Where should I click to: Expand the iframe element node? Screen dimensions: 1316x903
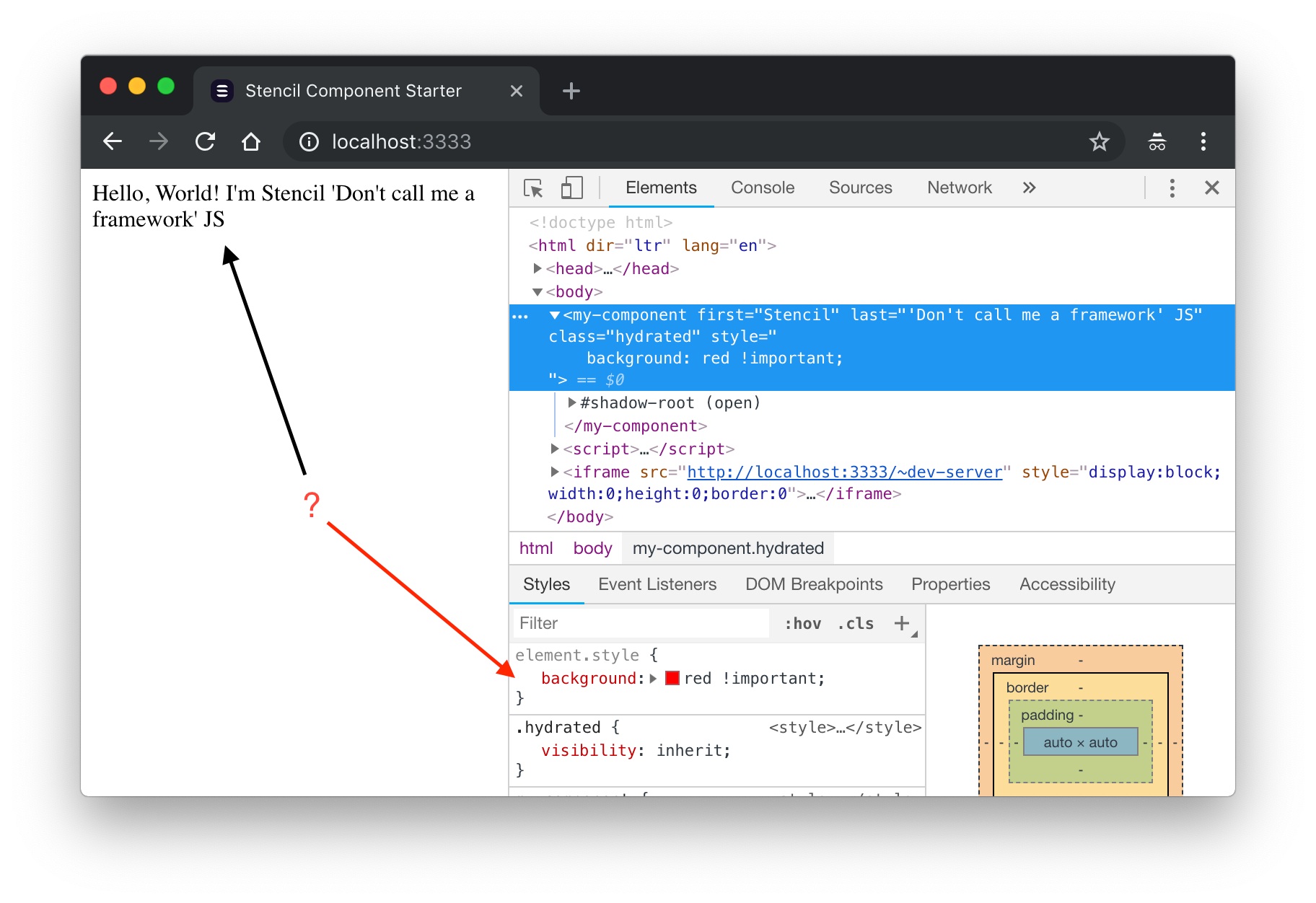point(555,472)
